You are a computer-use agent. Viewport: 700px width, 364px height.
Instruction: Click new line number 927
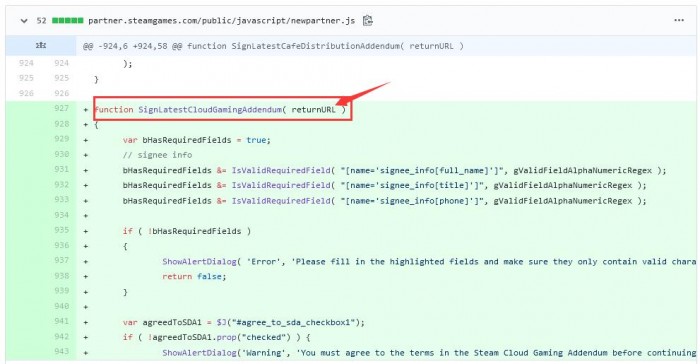(x=62, y=109)
